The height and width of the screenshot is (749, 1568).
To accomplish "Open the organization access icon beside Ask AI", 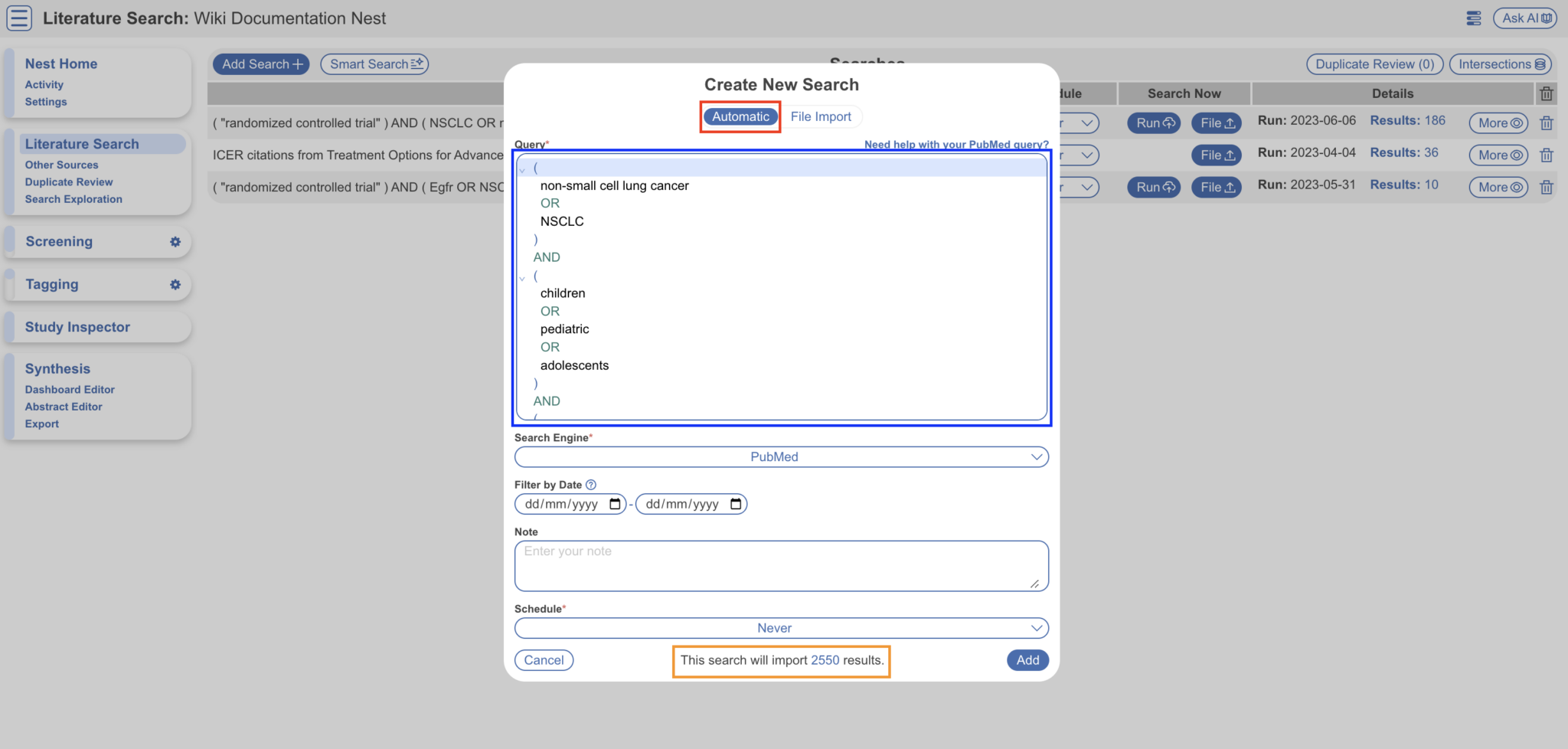I will click(1473, 18).
